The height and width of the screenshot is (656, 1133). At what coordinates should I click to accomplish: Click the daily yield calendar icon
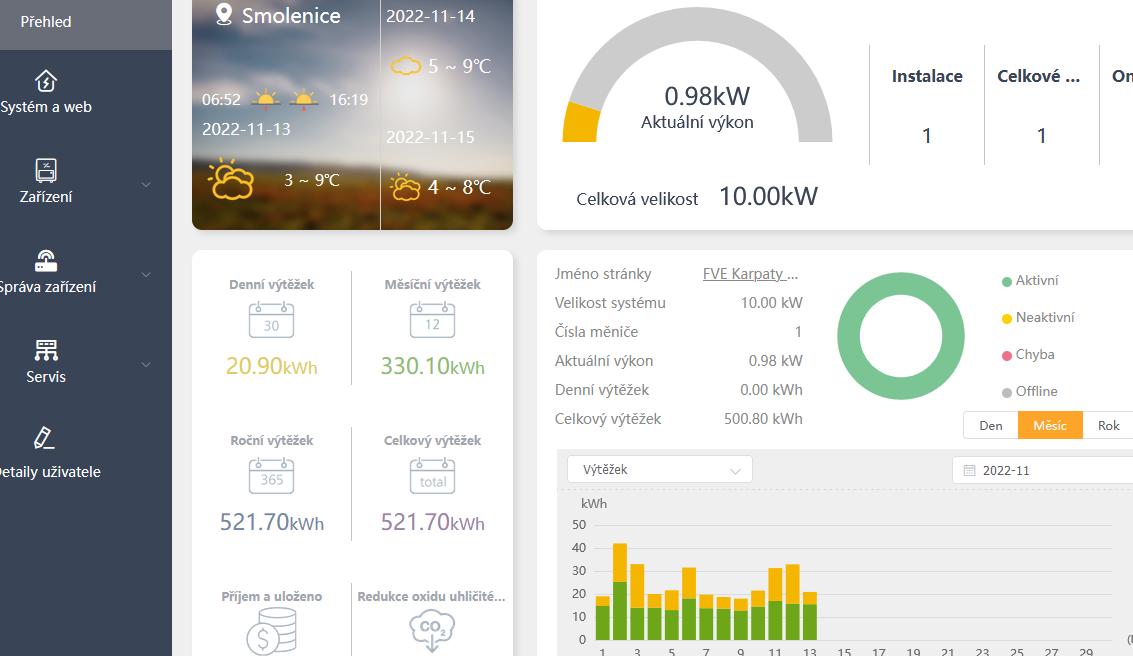pyautogui.click(x=271, y=320)
